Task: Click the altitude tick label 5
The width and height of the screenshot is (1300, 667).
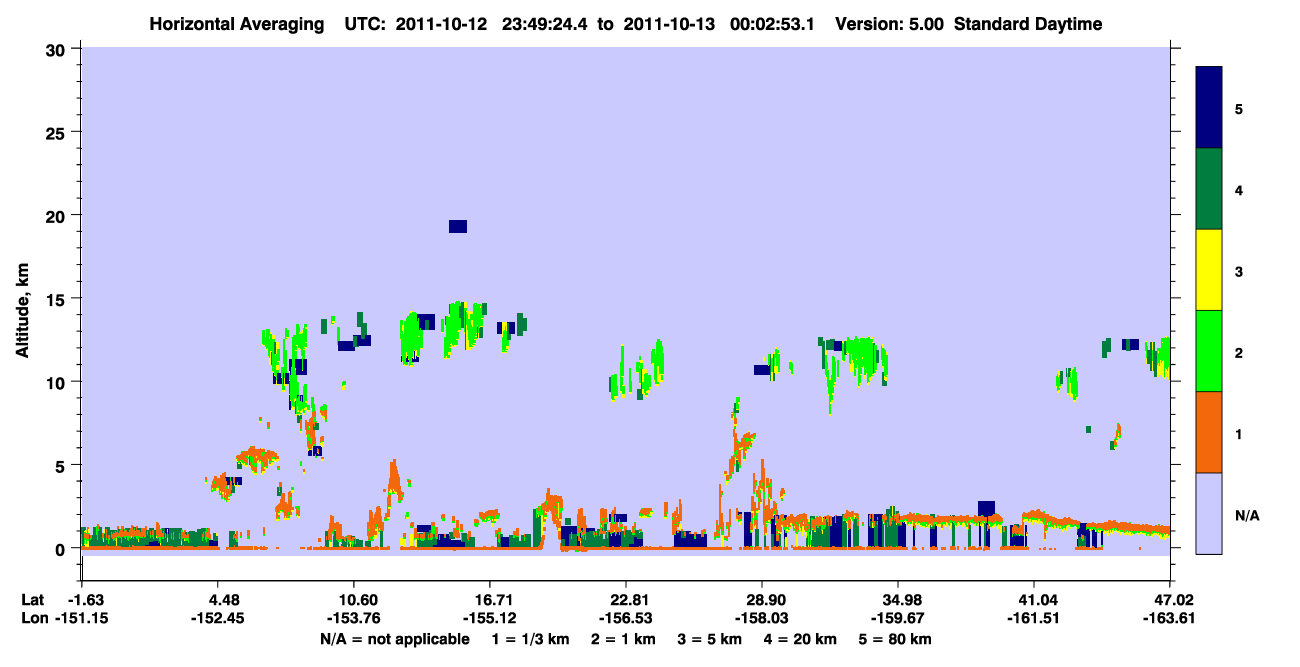Action: click(62, 465)
